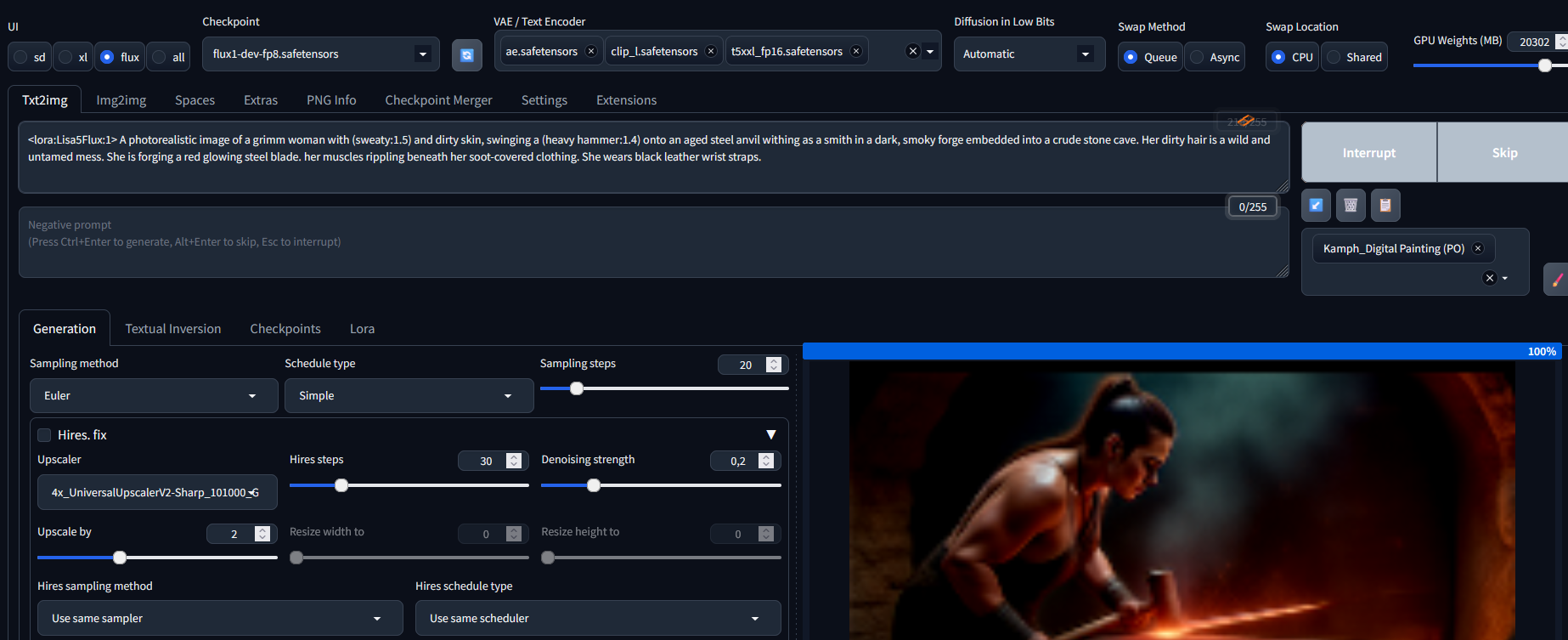Click the GPU Weights (MB) value field
1568x640 pixels.
[1537, 42]
